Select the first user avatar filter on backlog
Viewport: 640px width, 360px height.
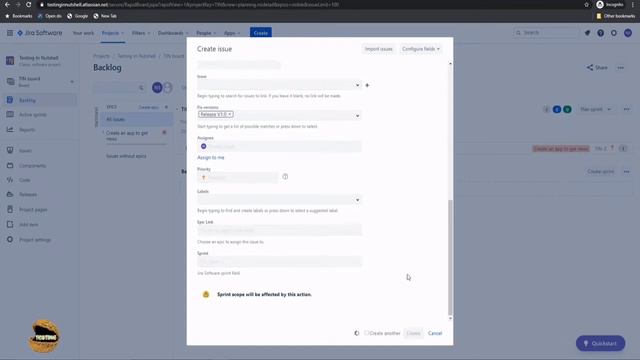pyautogui.click(x=157, y=87)
